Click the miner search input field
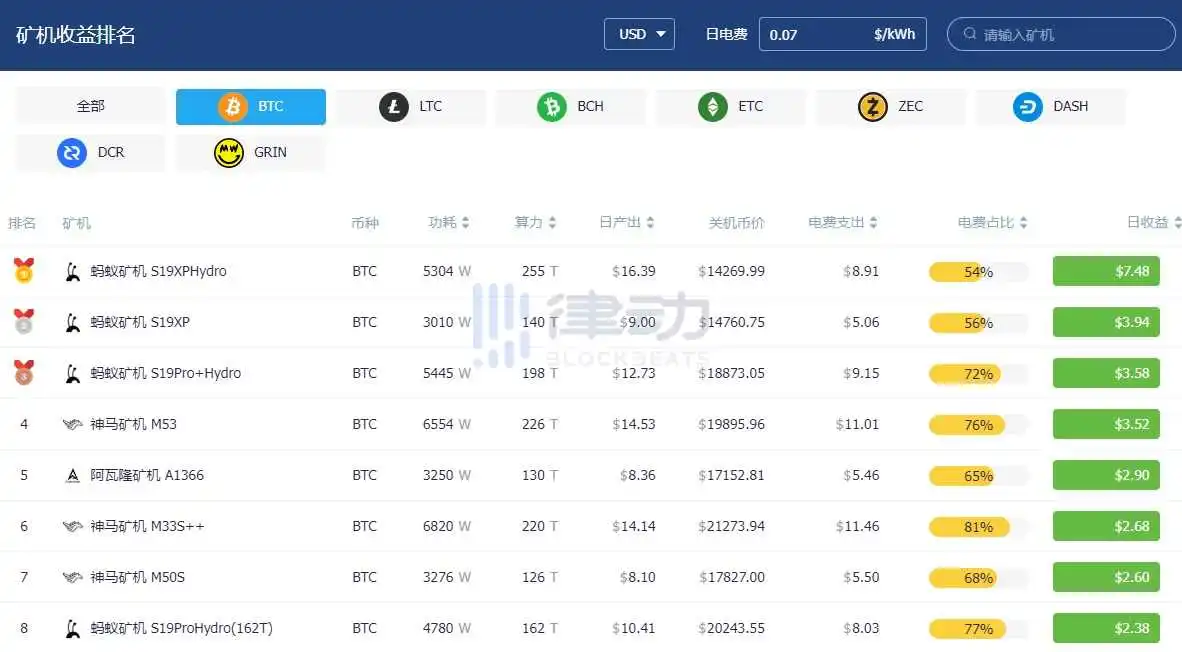The image size is (1182, 652). tap(1061, 34)
